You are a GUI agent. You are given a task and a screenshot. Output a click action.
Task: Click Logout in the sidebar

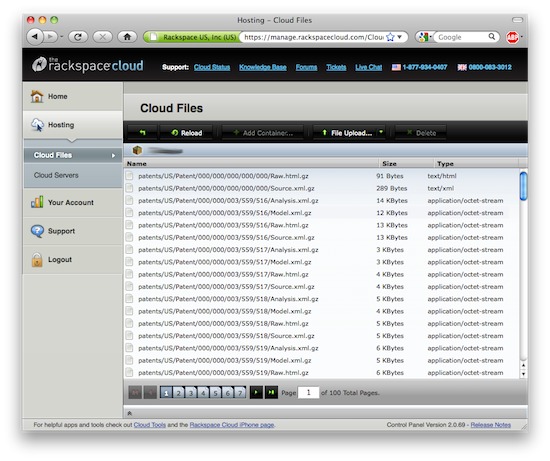(73, 260)
